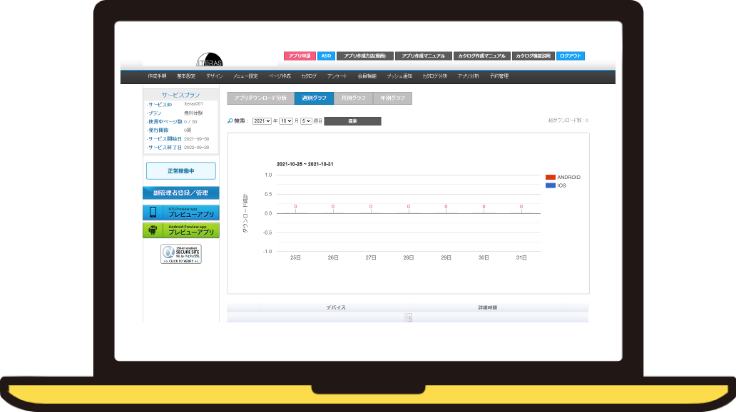Screen dimensions: 736x412
Task: Click the pink アプリ申請 button
Action: [299, 56]
